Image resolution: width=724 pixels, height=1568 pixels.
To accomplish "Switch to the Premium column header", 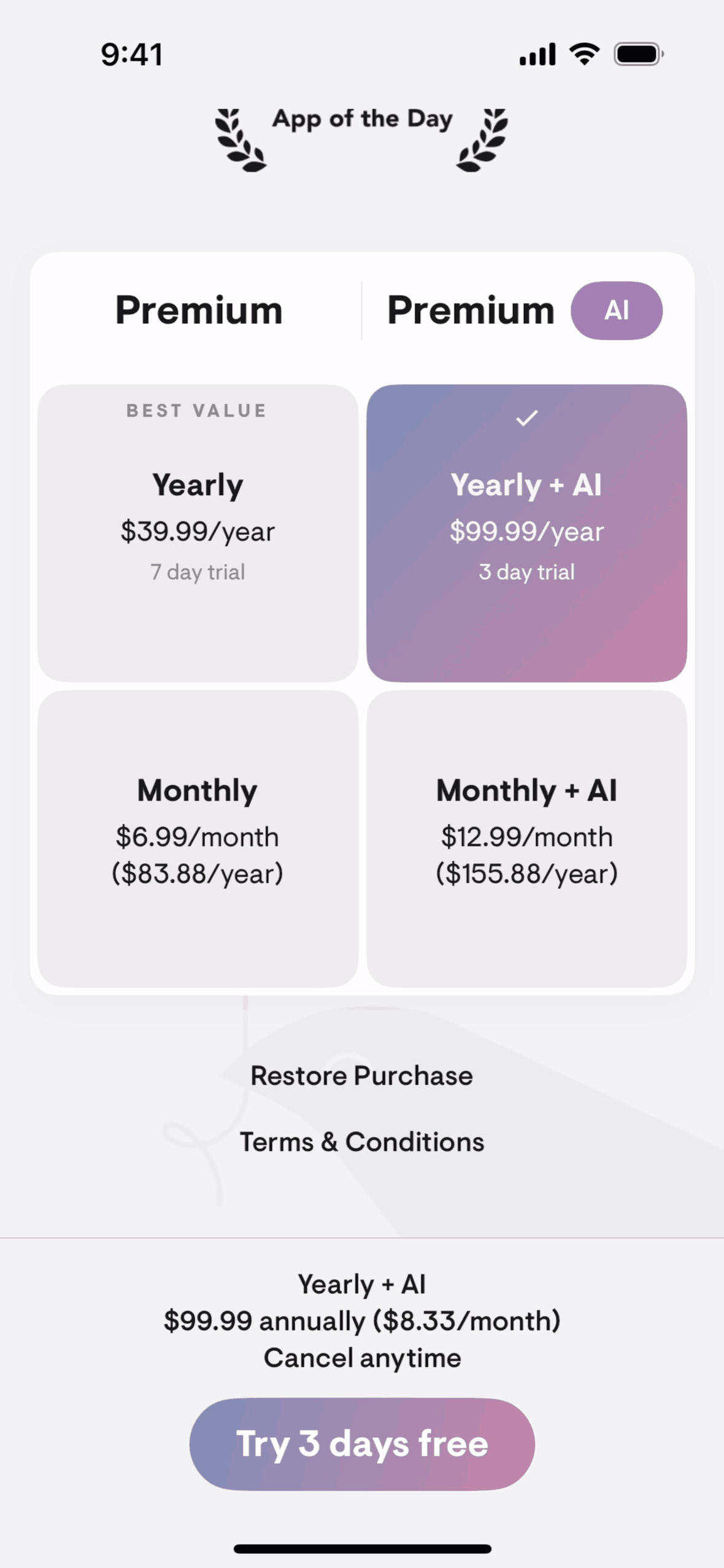I will (199, 310).
